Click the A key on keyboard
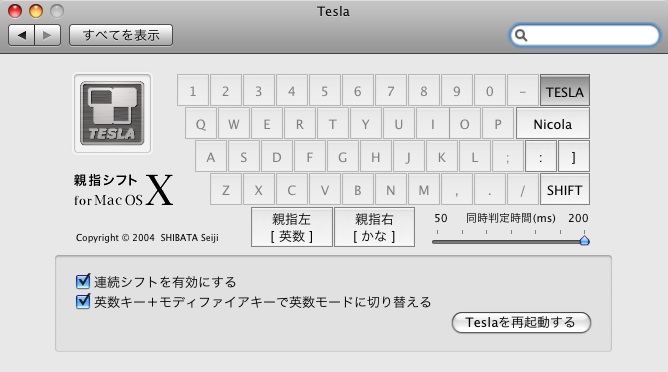The height and width of the screenshot is (372, 668). (x=211, y=157)
